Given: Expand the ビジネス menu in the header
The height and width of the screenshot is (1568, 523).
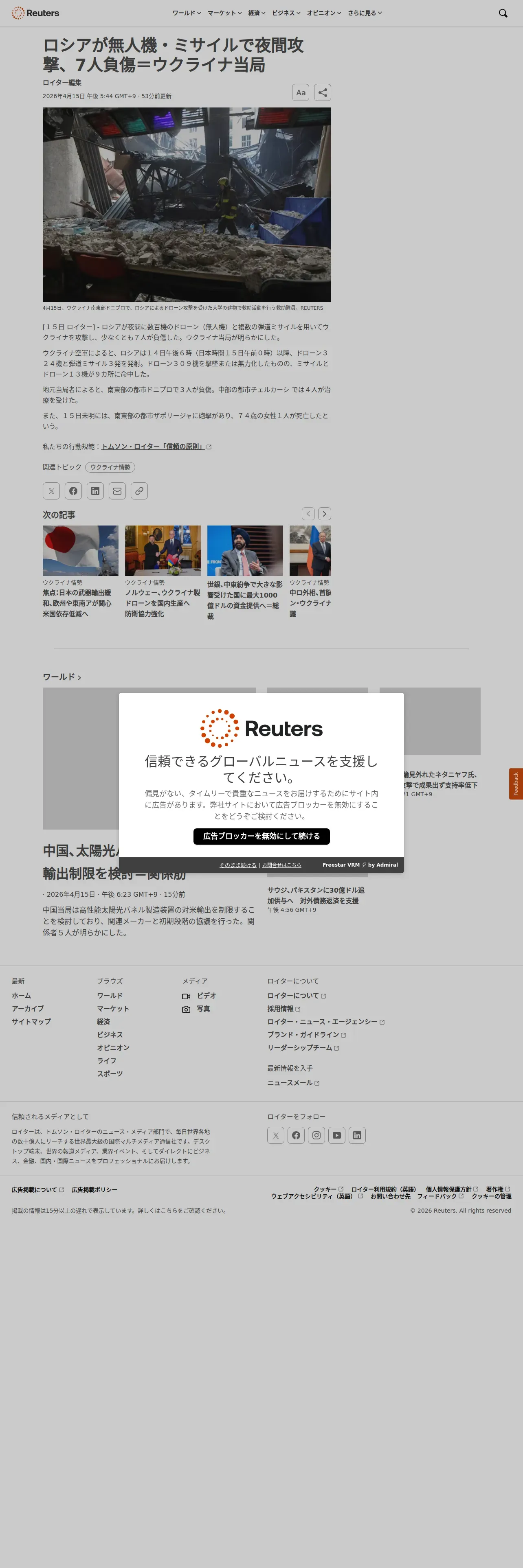Looking at the screenshot, I should pos(286,13).
